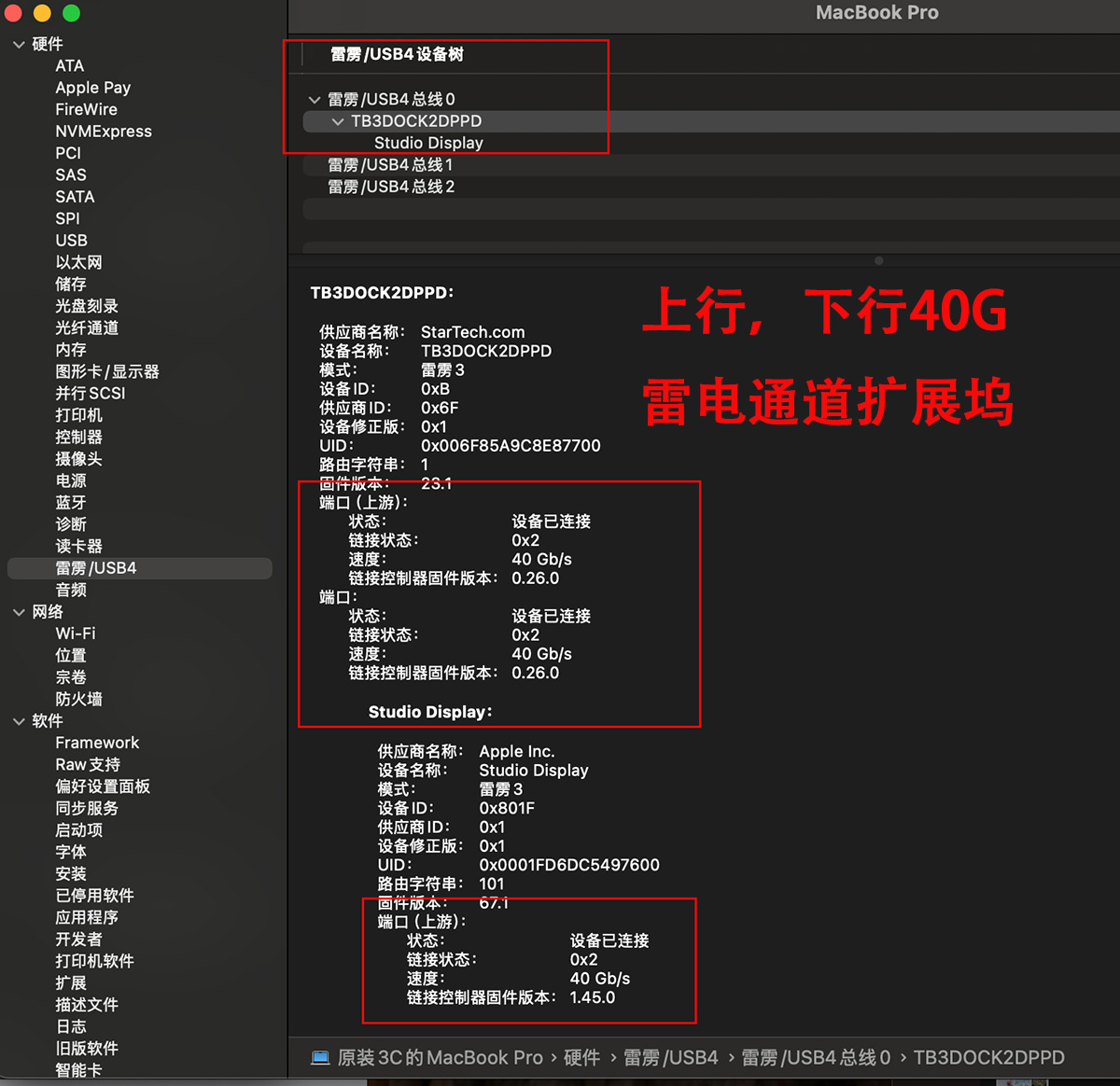Open Apple Pay in the sidebar
Image resolution: width=1120 pixels, height=1086 pixels.
93,88
